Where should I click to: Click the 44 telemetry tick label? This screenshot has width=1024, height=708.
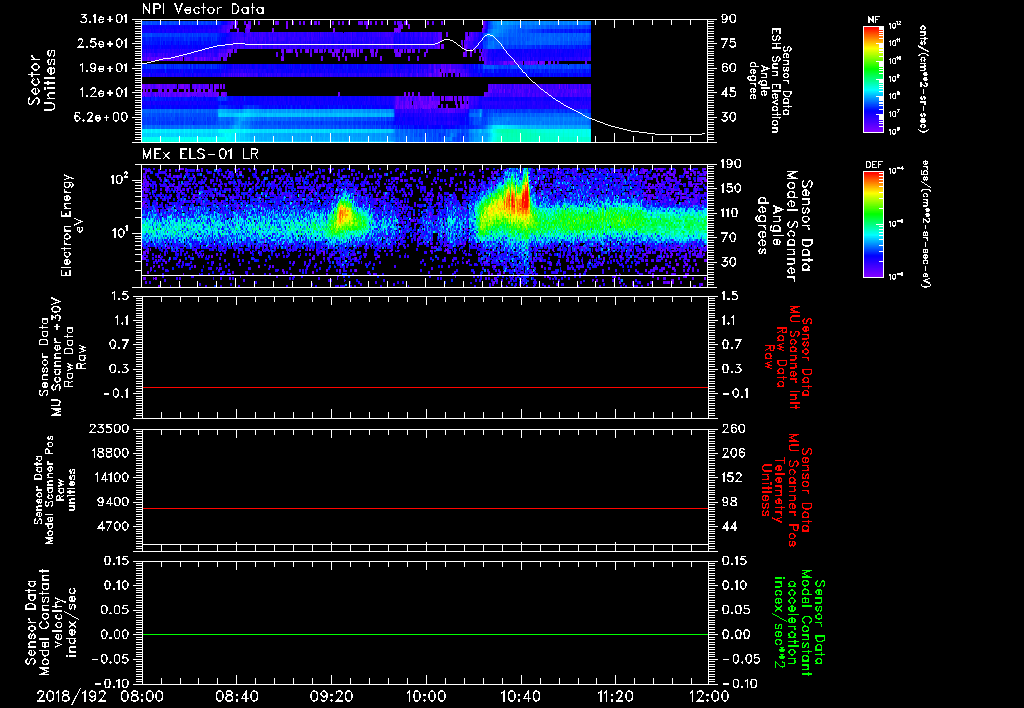[x=729, y=526]
